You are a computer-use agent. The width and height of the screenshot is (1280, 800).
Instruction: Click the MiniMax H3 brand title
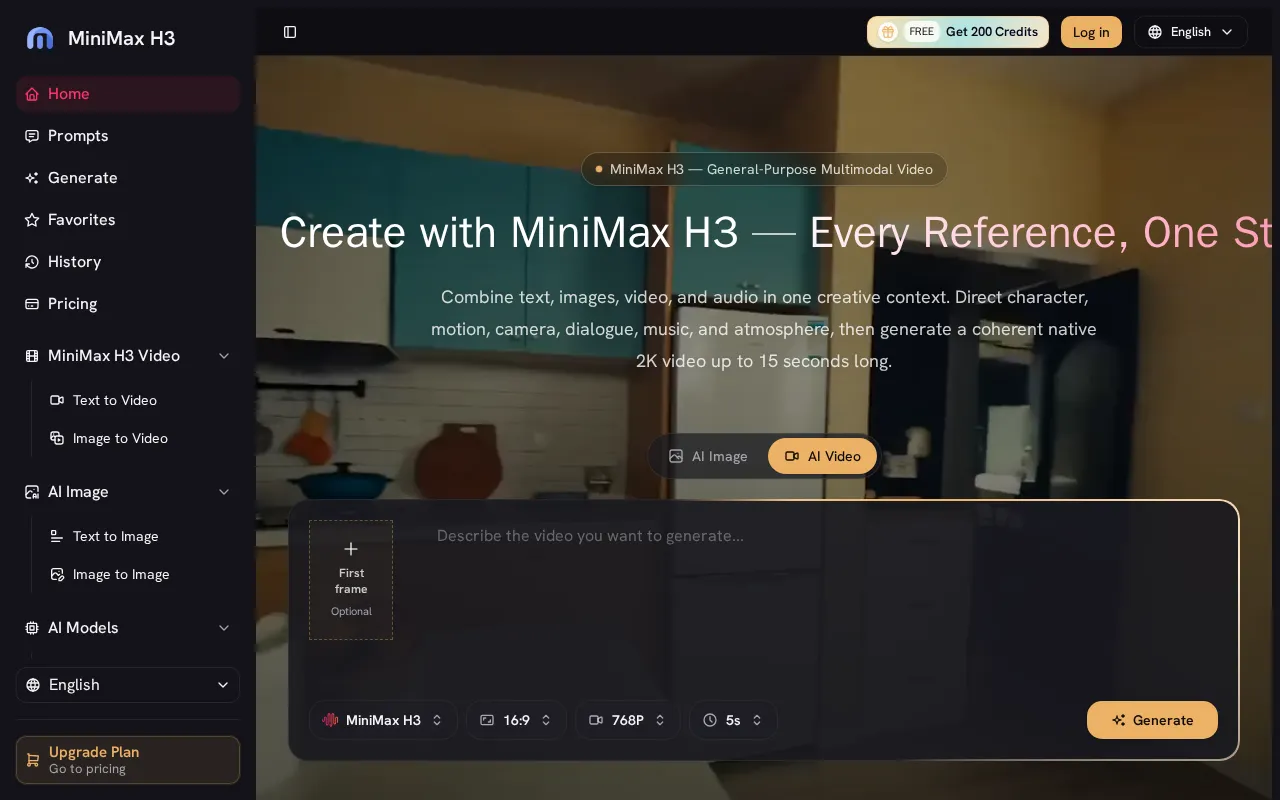tap(121, 38)
